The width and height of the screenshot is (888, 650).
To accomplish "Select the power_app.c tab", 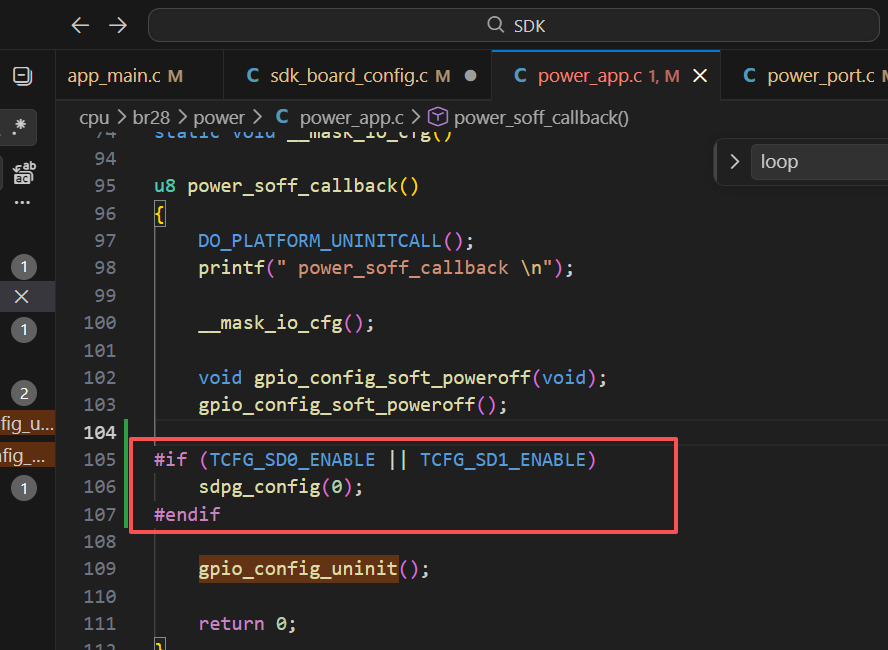I will [606, 76].
